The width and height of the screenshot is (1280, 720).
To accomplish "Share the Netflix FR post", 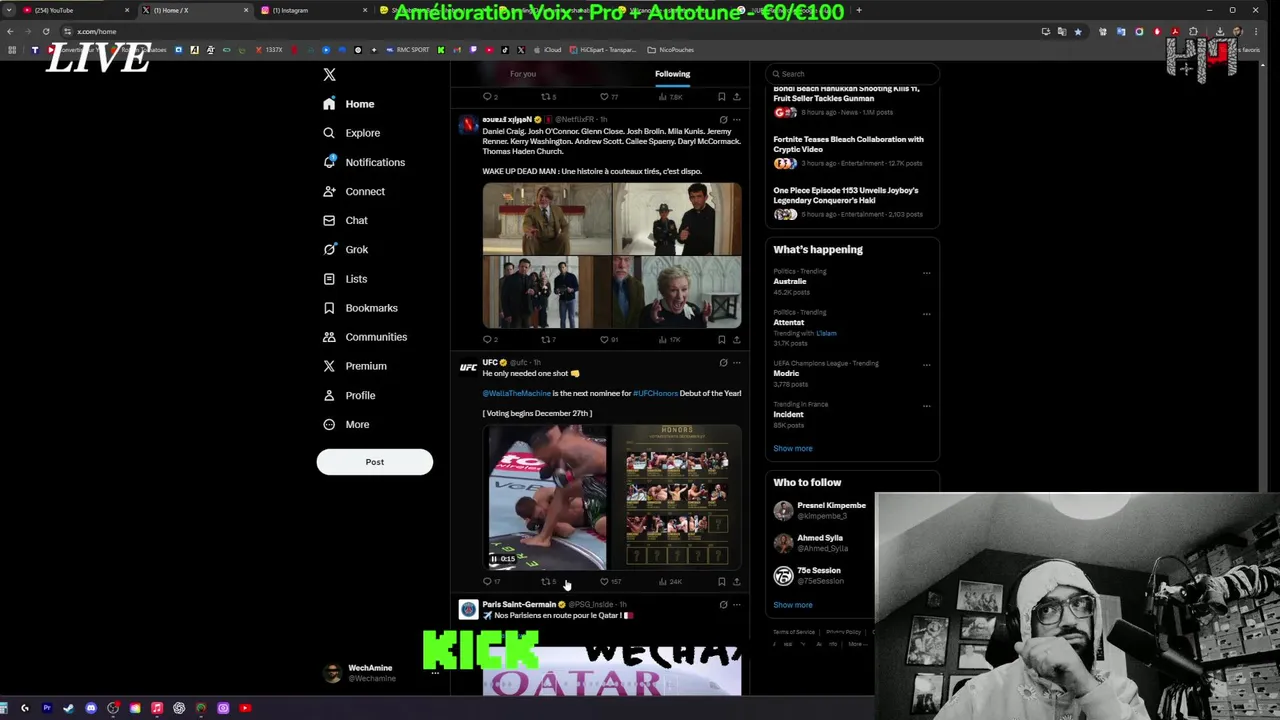I will point(737,339).
